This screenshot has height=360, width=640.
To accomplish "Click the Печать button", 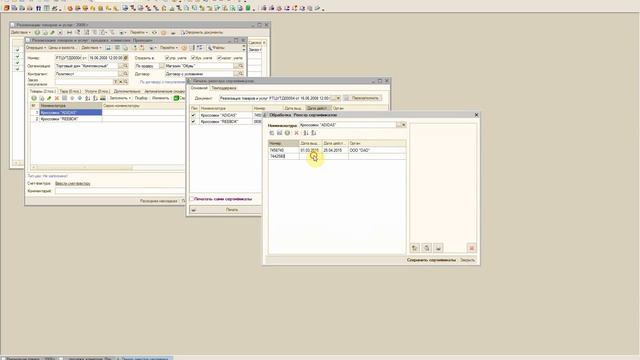I will coord(225,209).
